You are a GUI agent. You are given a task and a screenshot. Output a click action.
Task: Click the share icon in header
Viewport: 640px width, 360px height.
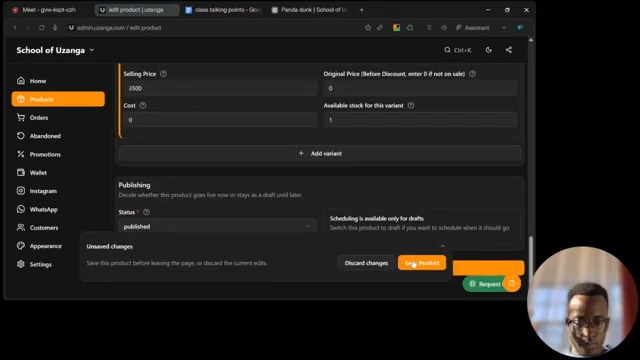[x=509, y=50]
